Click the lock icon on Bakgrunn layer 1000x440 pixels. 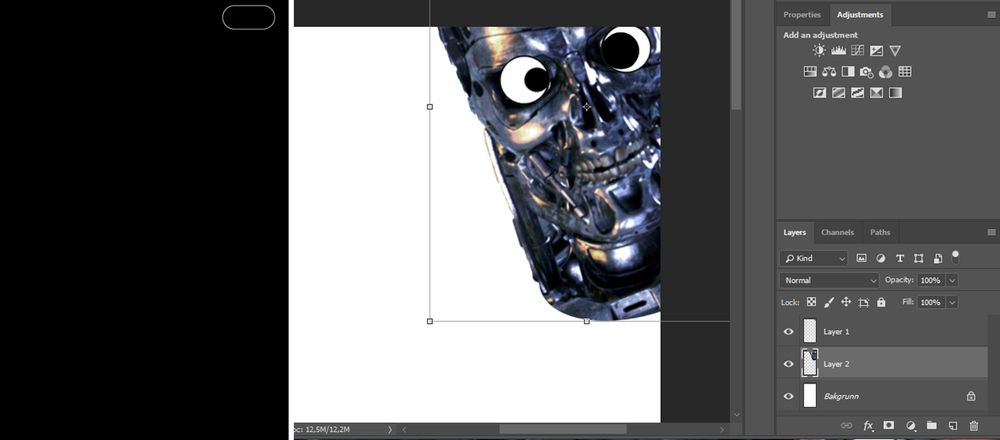click(x=971, y=396)
